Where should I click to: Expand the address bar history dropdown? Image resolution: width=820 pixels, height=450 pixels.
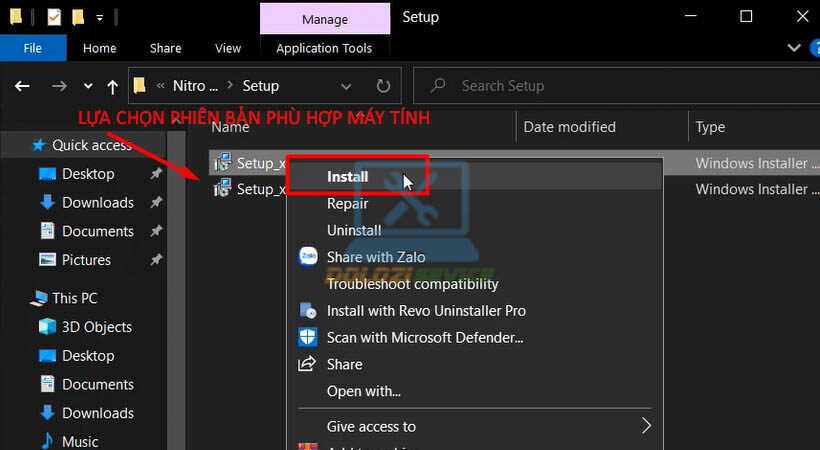(350, 86)
